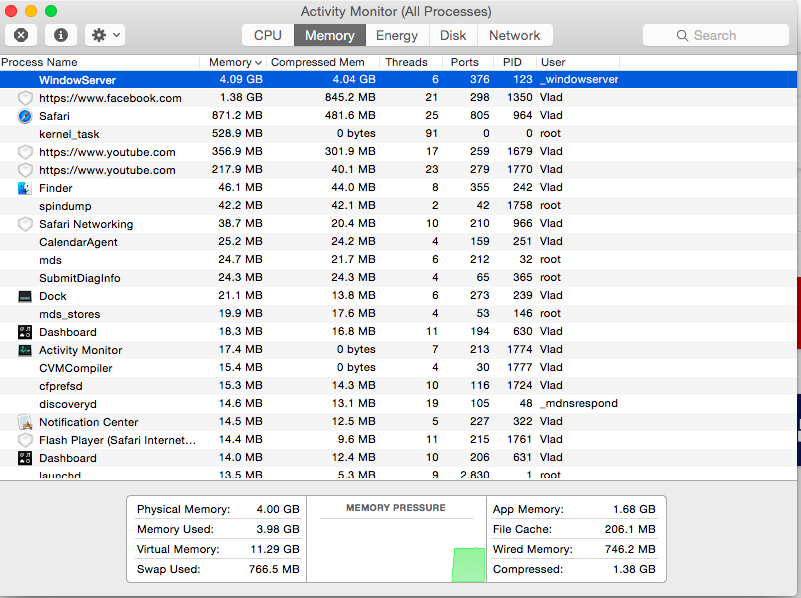This screenshot has width=801, height=598.
Task: Select the discoveryd process row
Action: click(398, 404)
